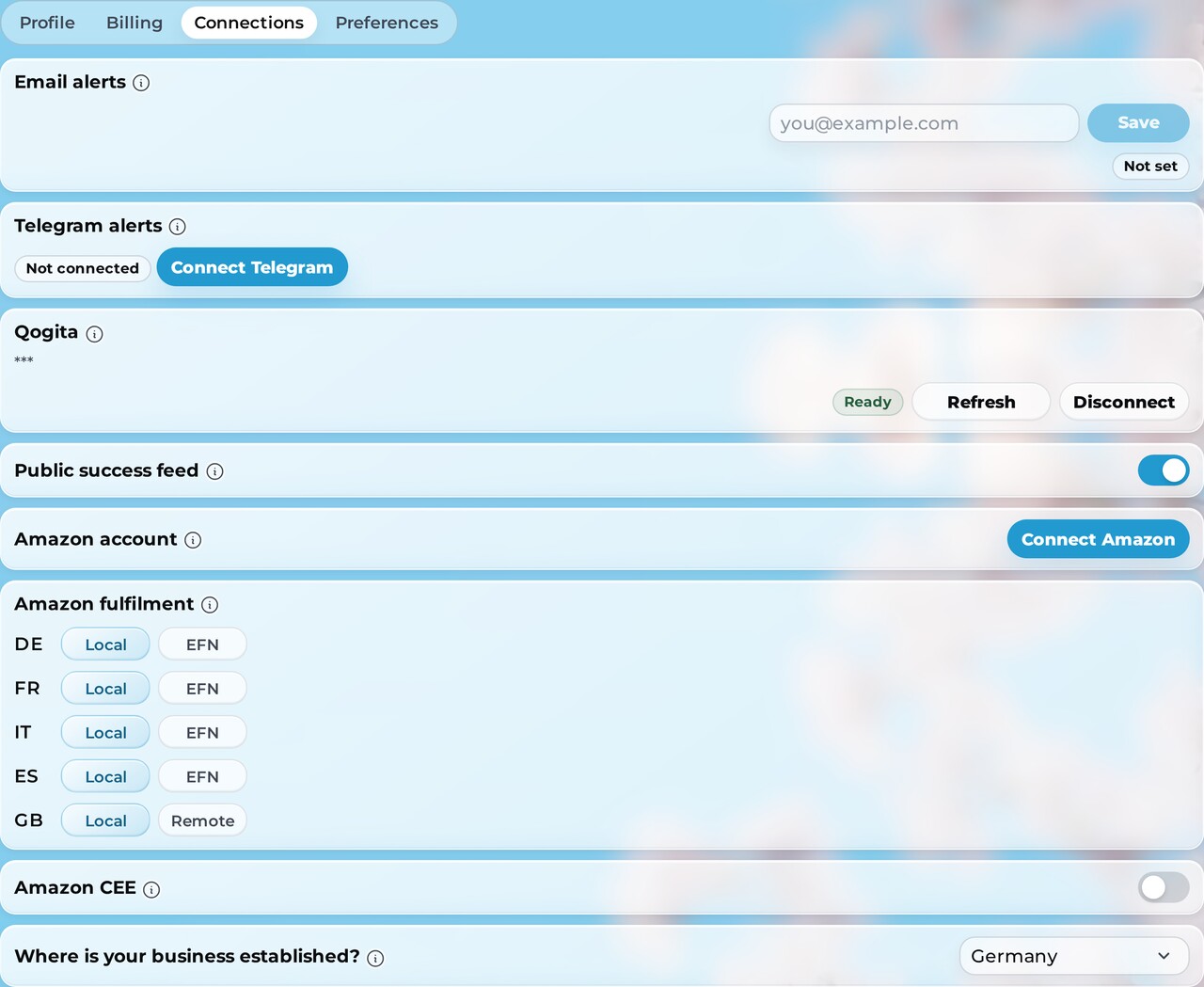Image resolution: width=1204 pixels, height=987 pixels.
Task: Select Local fulfilment for GB
Action: 105,820
